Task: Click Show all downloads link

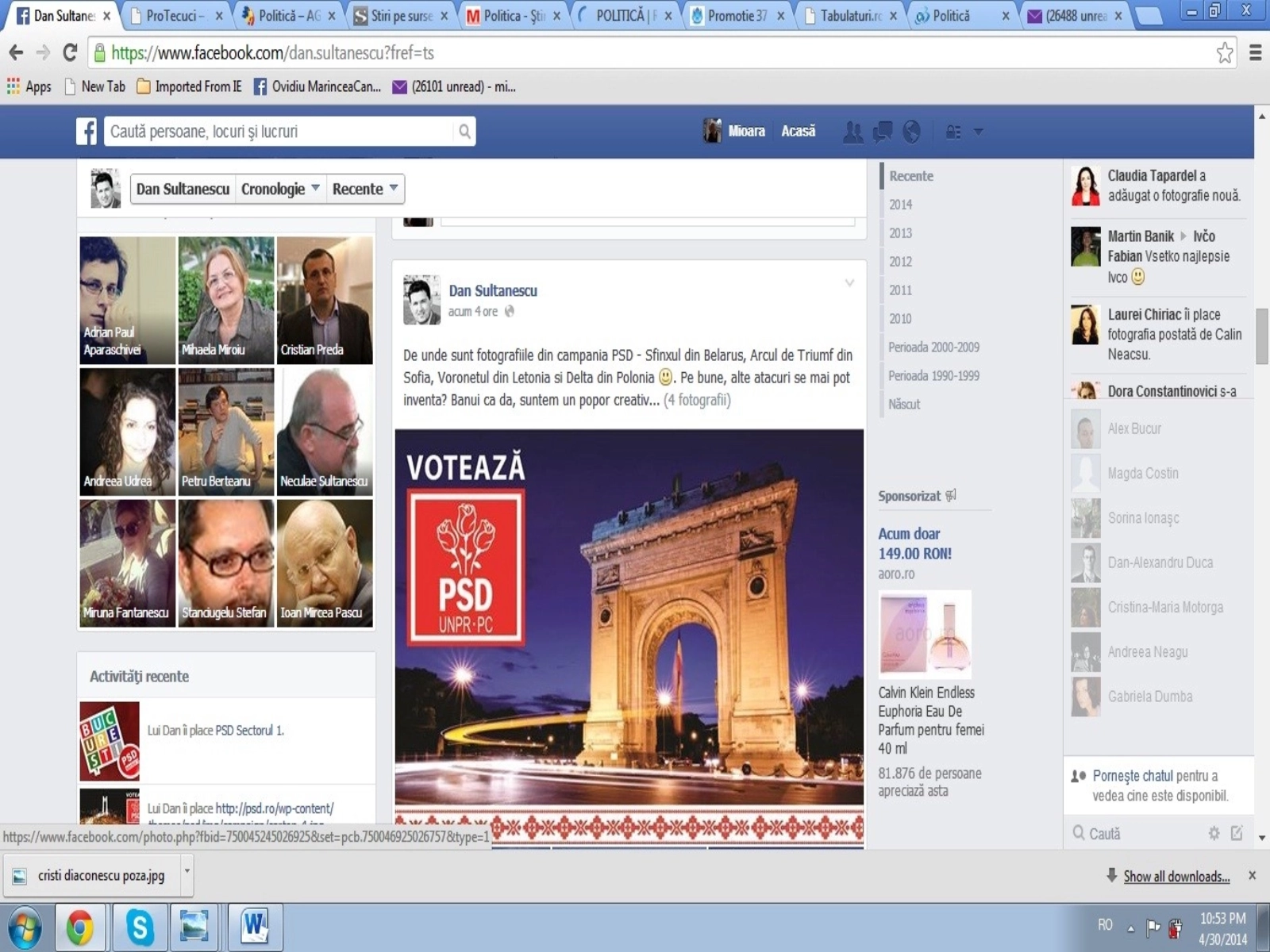Action: point(1176,876)
